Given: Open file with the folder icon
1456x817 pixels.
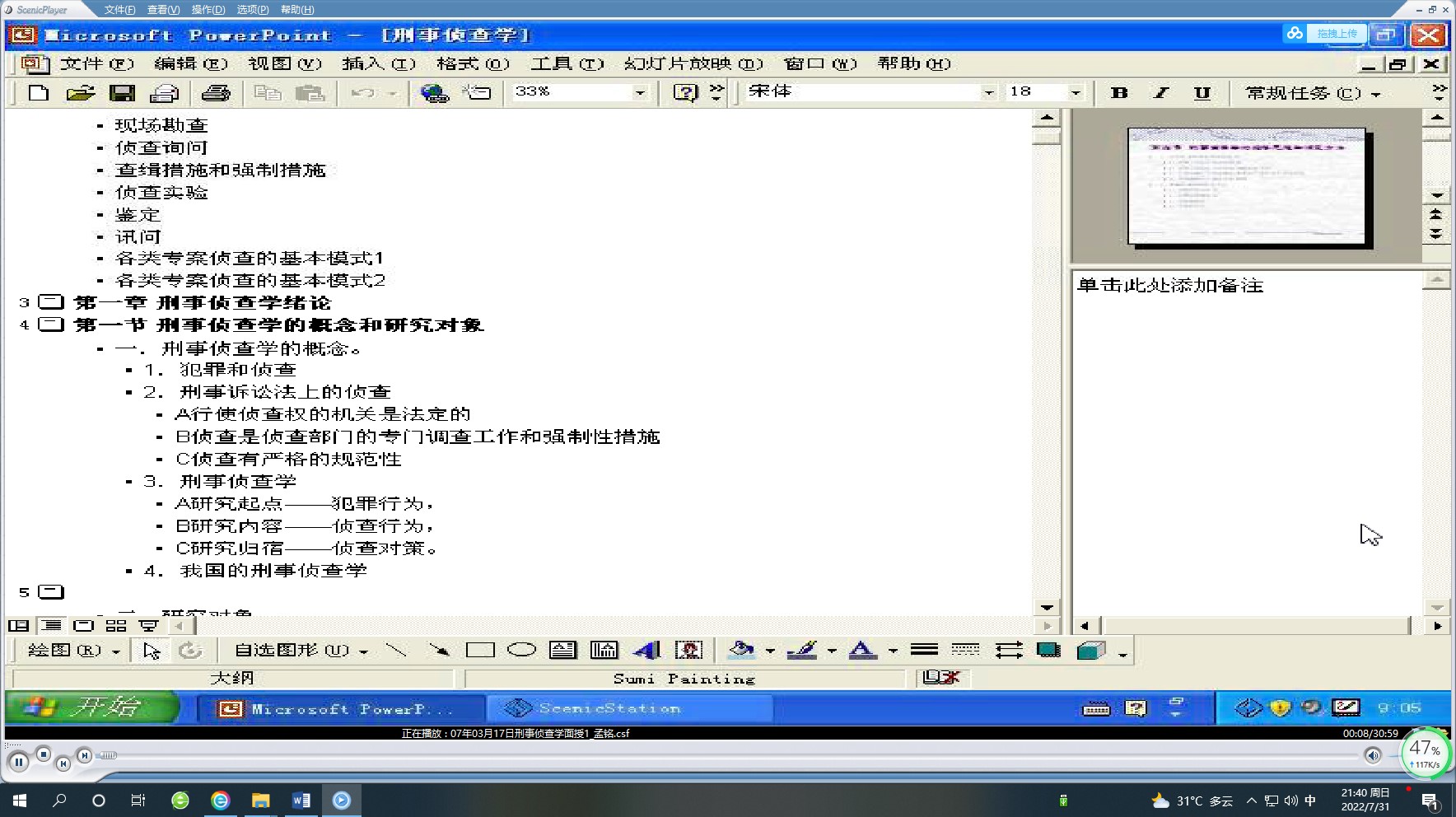Looking at the screenshot, I should tap(80, 93).
